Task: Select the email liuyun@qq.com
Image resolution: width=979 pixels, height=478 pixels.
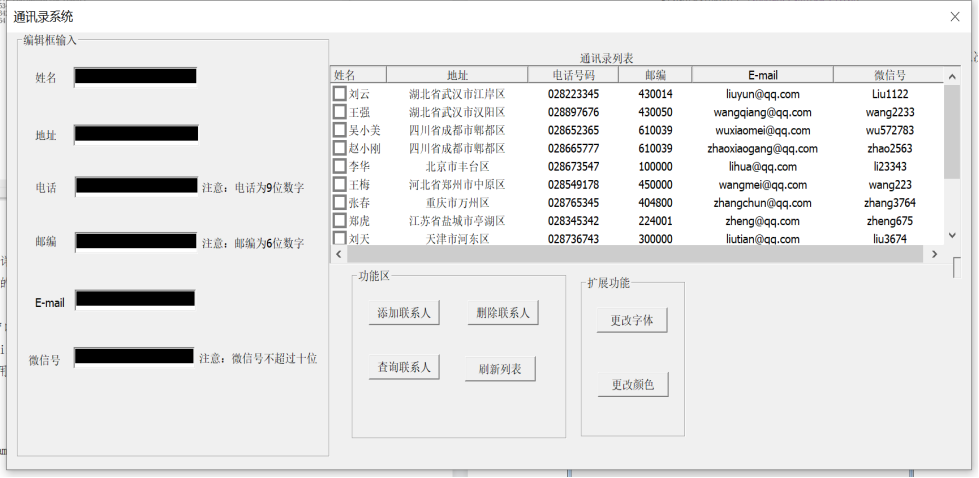Action: 762,94
